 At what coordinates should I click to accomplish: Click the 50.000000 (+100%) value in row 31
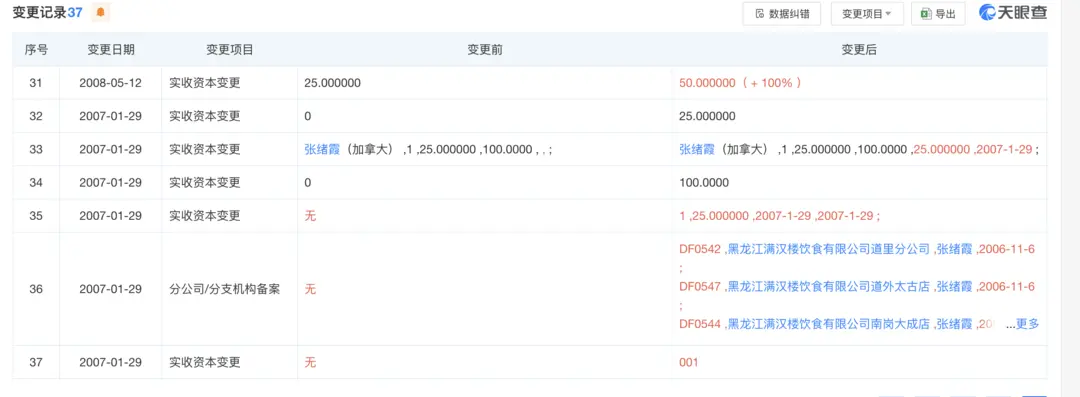click(x=740, y=83)
